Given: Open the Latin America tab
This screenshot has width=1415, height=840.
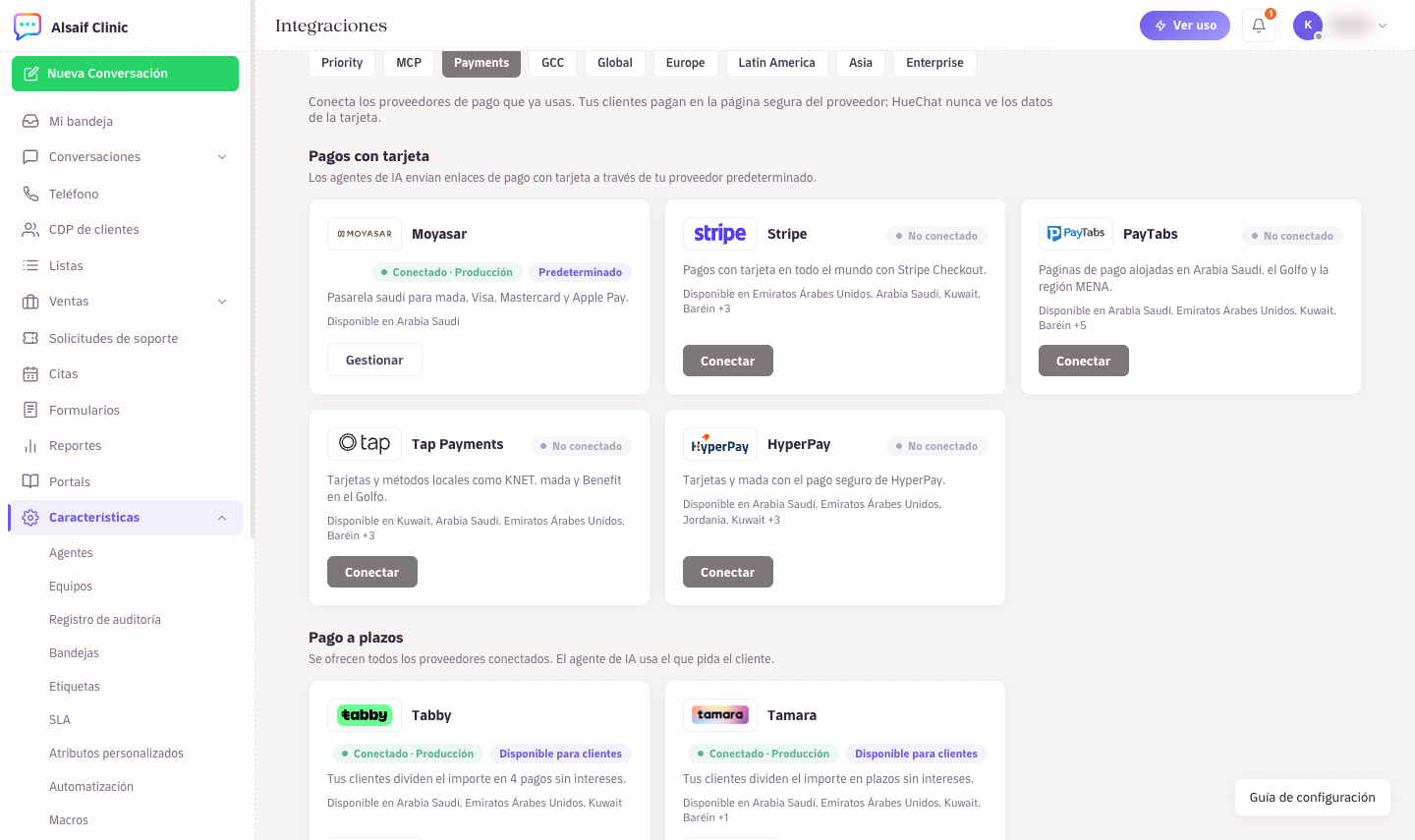Looking at the screenshot, I should coord(777,63).
